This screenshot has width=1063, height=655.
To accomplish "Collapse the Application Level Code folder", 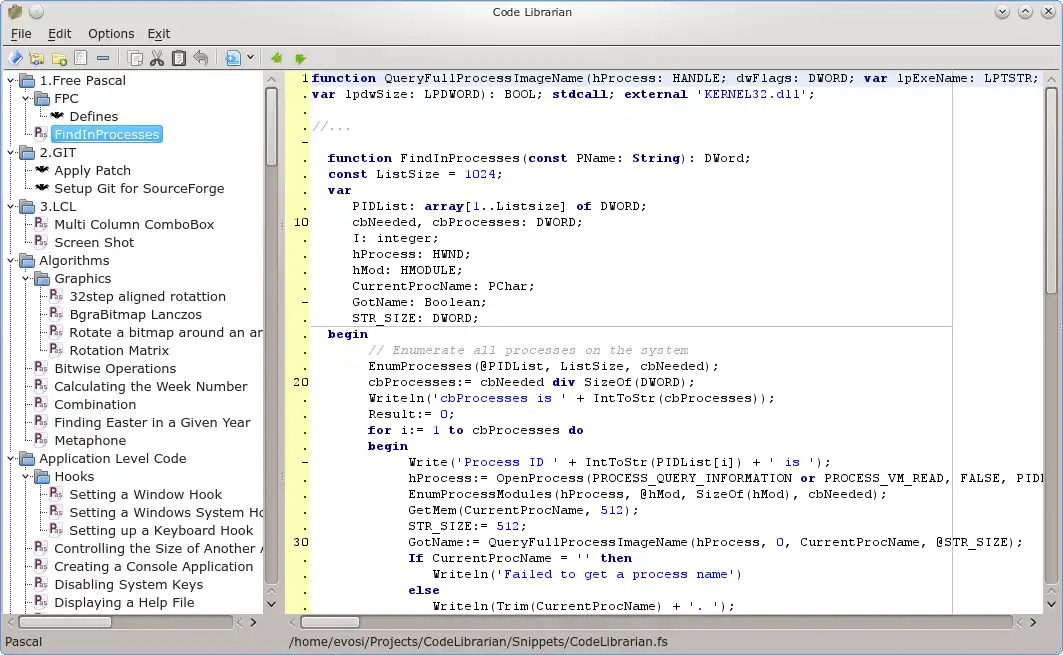I will coord(11,458).
